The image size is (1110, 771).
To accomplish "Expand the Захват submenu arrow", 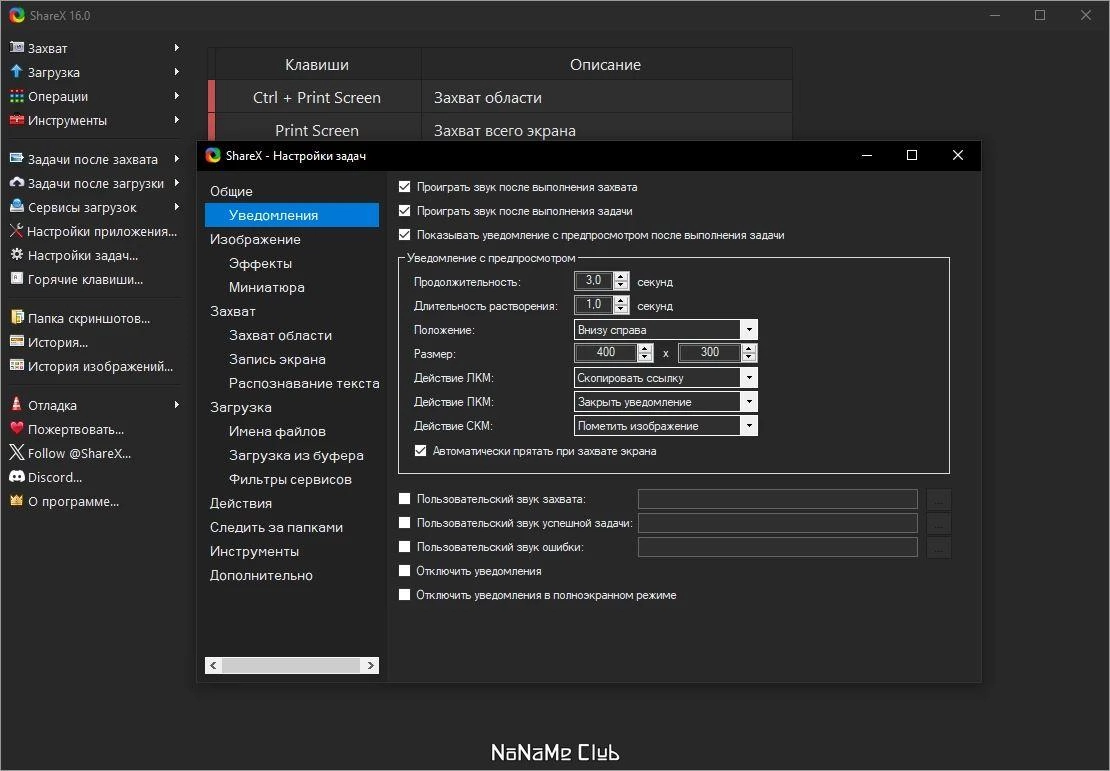I will point(177,47).
